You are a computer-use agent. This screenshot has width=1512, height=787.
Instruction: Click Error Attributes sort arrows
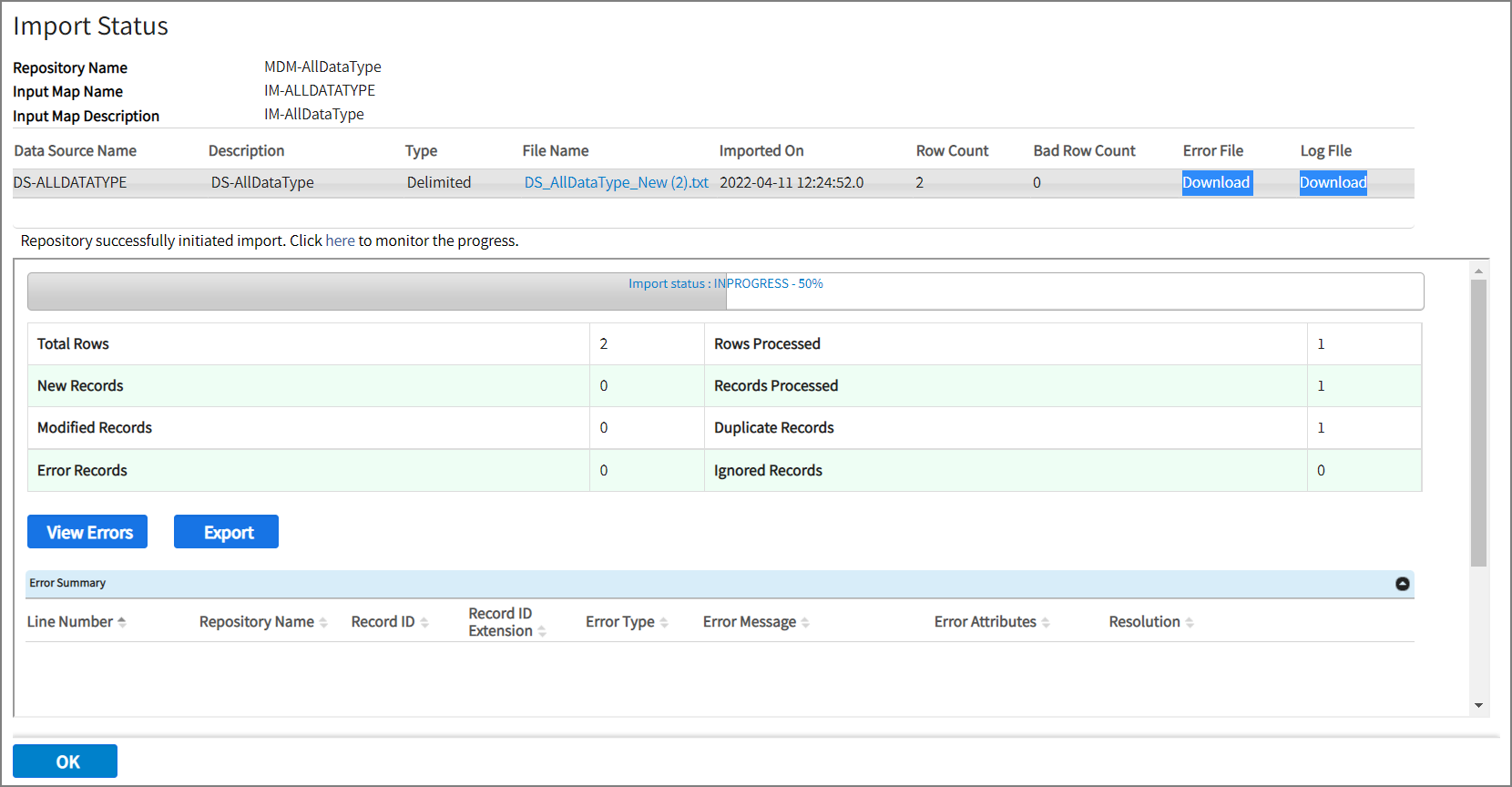pos(1046,623)
